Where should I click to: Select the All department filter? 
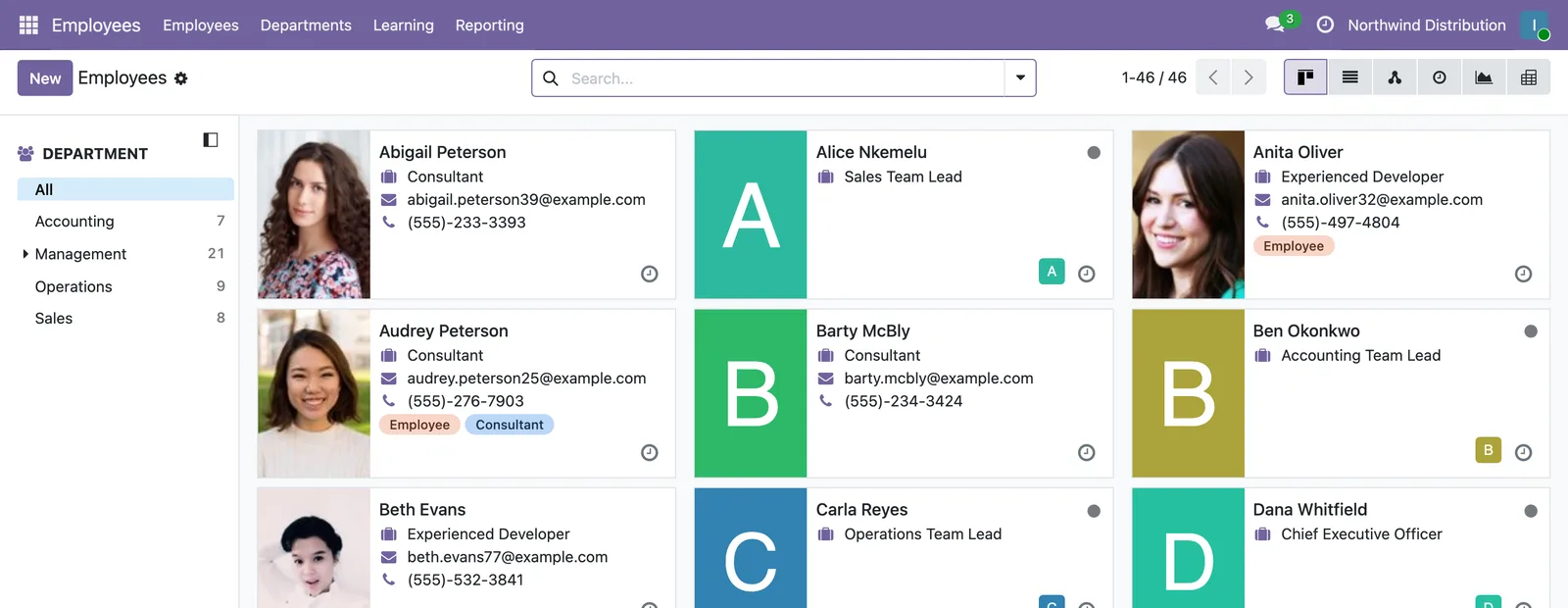pyautogui.click(x=125, y=189)
